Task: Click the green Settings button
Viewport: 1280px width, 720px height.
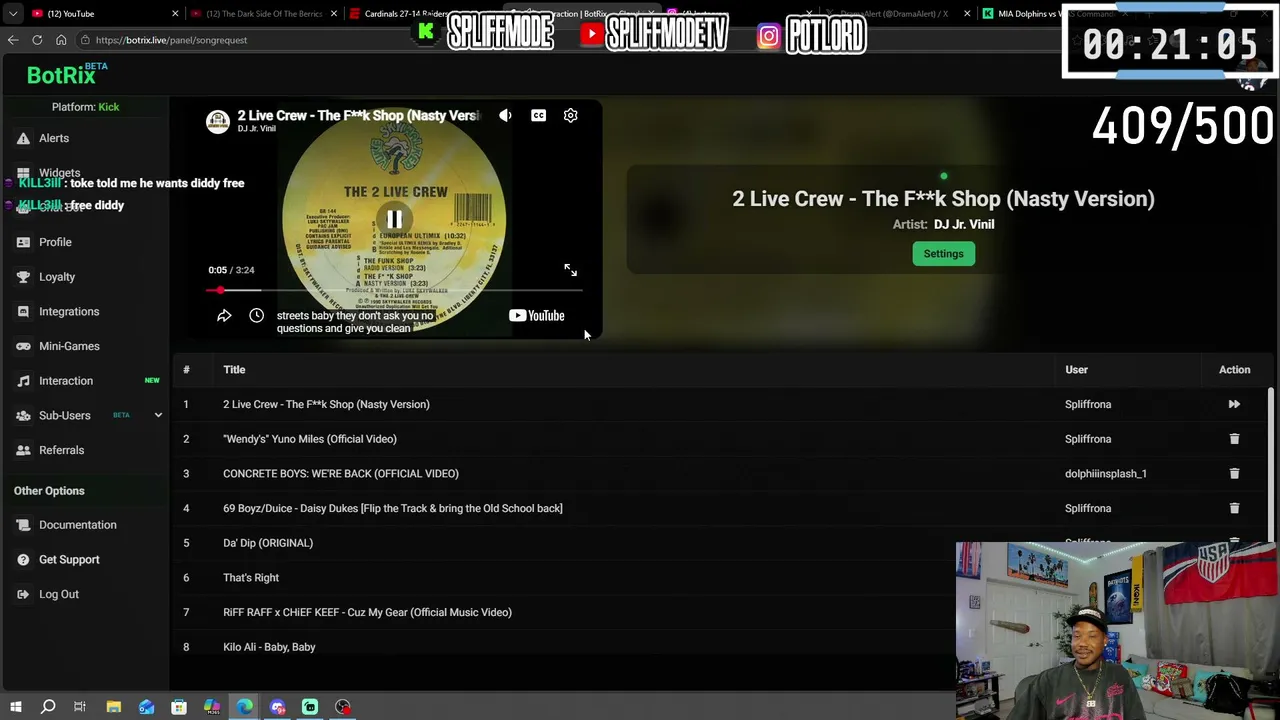Action: (x=943, y=254)
